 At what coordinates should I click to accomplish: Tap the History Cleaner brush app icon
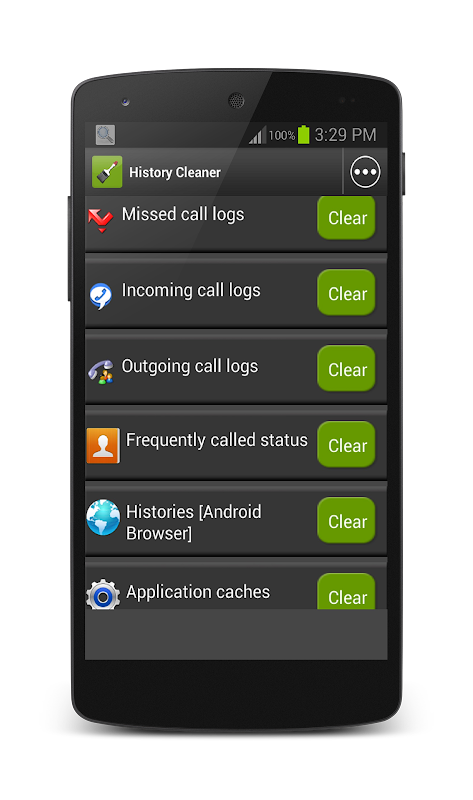(x=107, y=172)
